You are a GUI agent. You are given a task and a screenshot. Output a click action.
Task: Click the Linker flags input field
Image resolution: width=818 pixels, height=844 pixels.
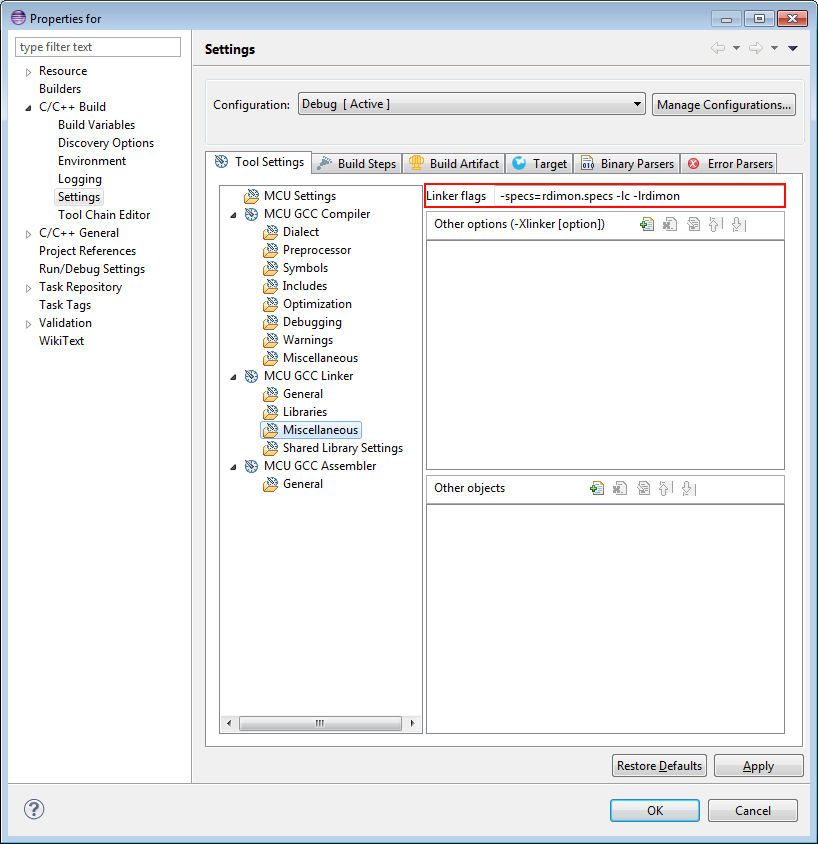tap(638, 196)
